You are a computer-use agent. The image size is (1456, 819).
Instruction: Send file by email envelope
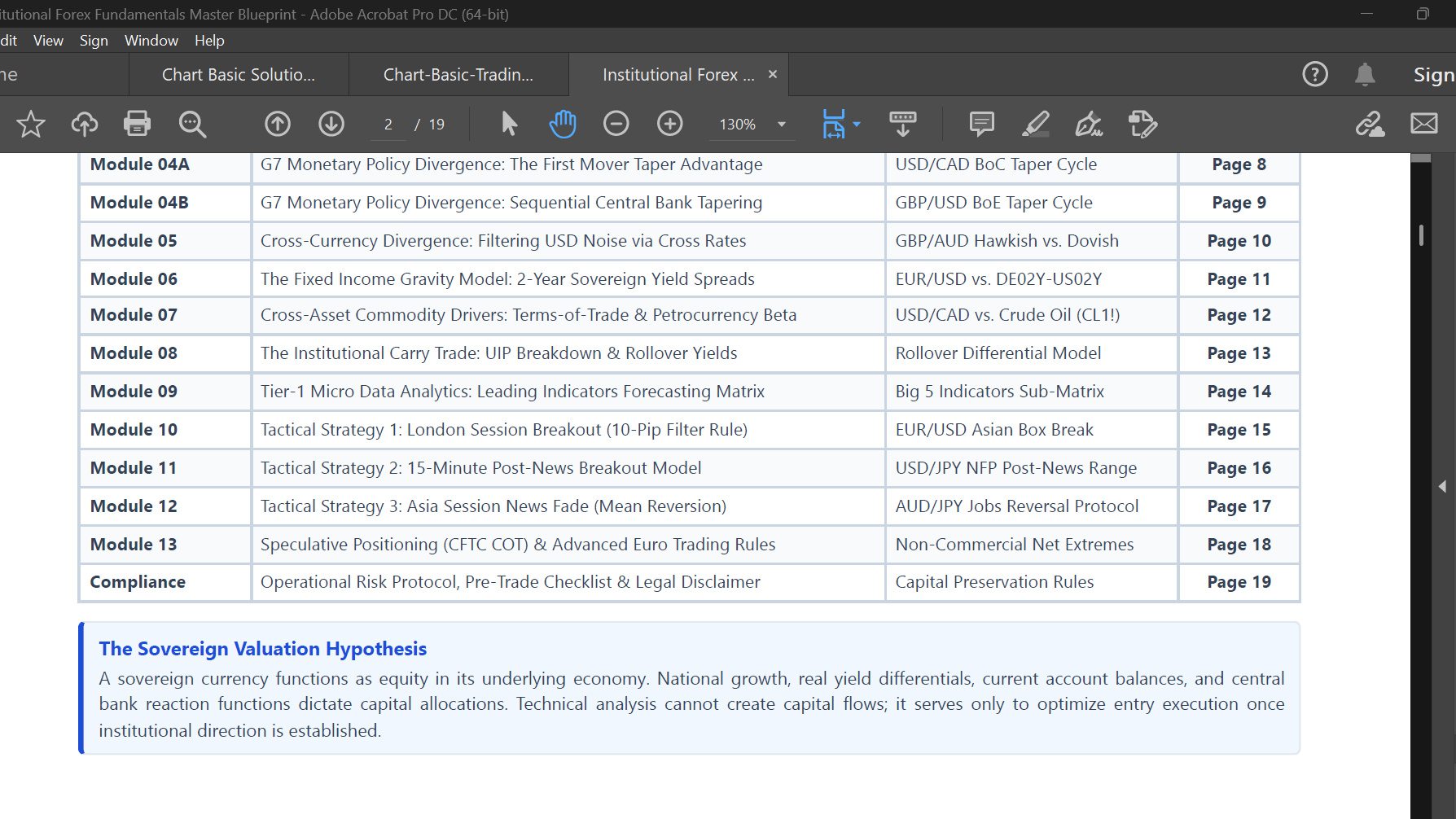[x=1424, y=124]
